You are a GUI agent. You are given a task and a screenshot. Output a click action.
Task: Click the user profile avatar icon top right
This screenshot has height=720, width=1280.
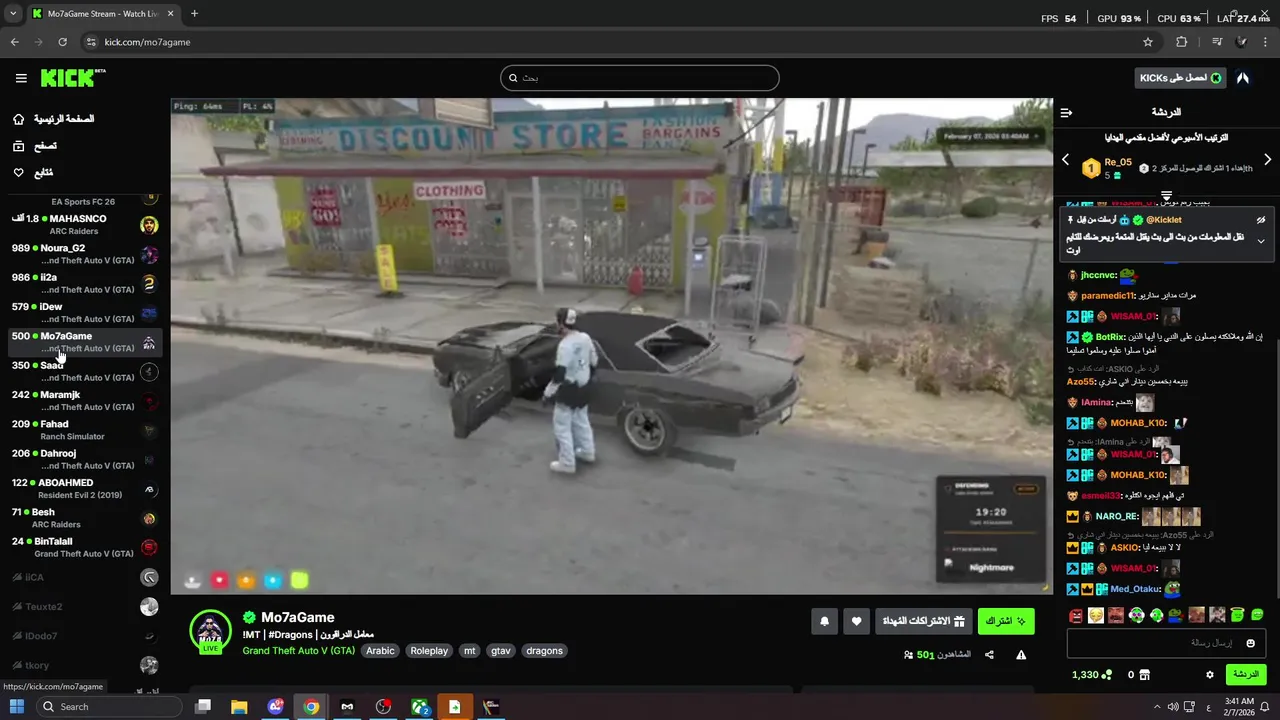[x=1243, y=78]
